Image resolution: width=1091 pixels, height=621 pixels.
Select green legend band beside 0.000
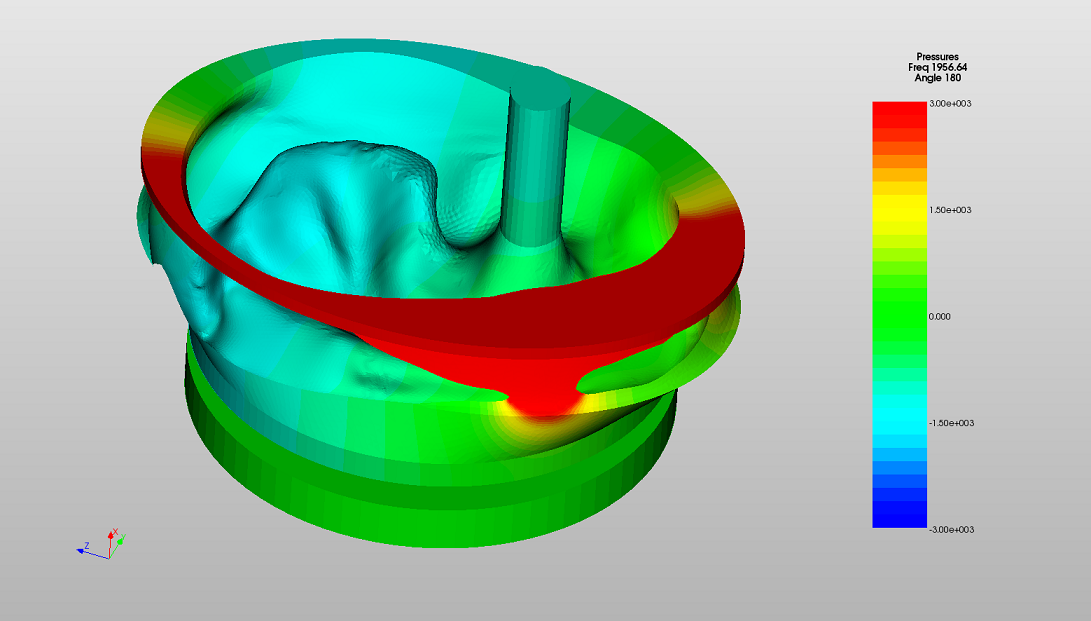899,316
